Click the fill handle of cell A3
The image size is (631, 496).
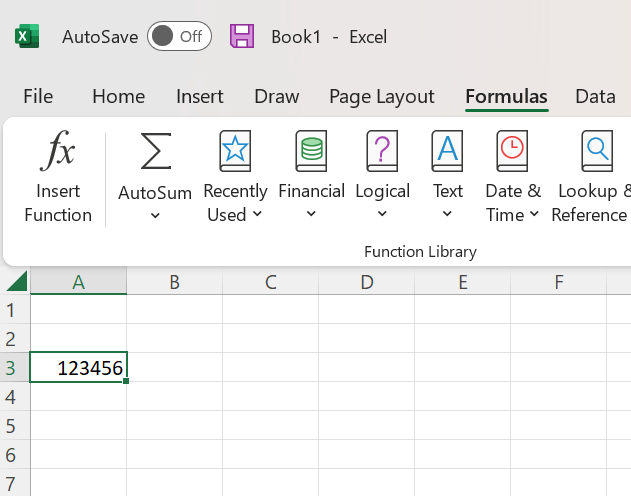point(126,381)
